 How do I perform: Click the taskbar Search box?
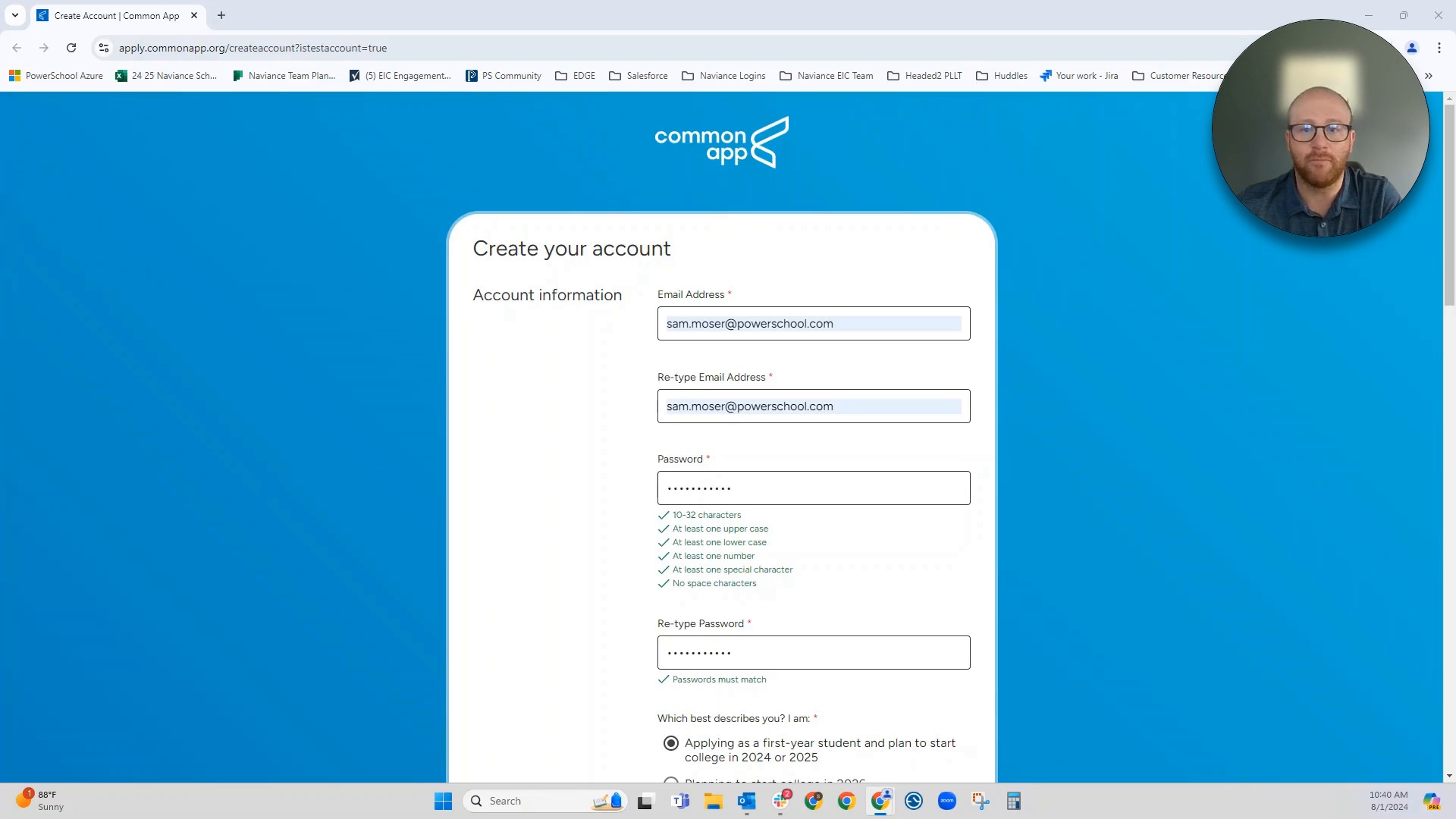pyautogui.click(x=544, y=801)
